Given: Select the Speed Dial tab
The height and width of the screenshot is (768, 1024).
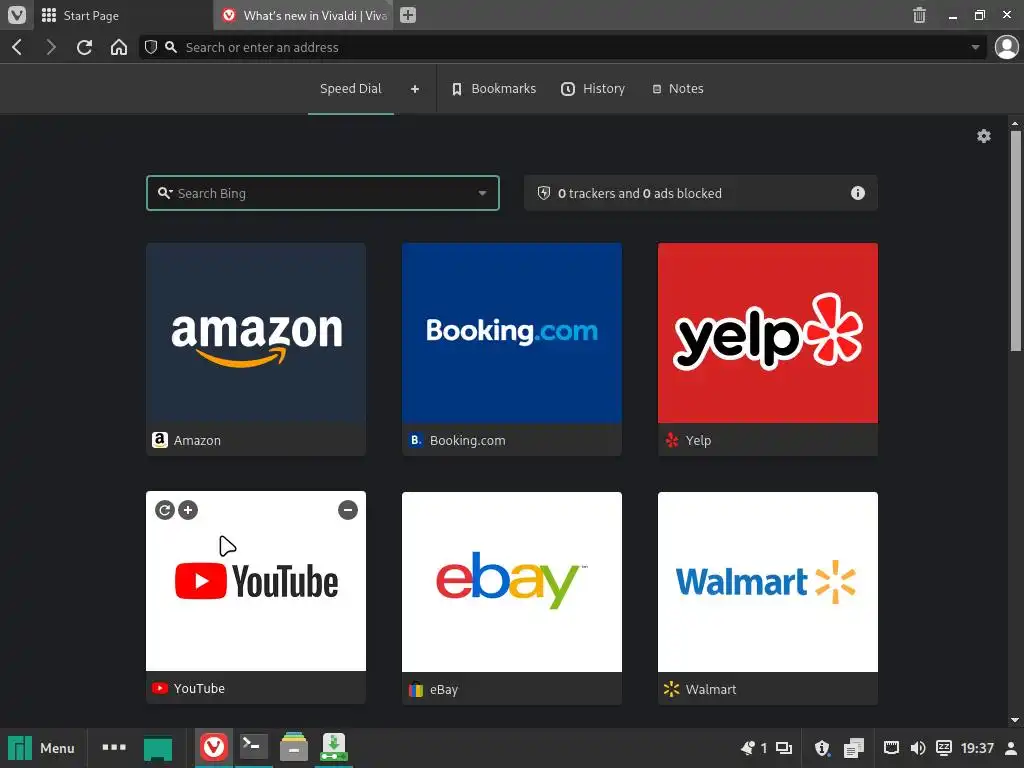Looking at the screenshot, I should pyautogui.click(x=351, y=89).
